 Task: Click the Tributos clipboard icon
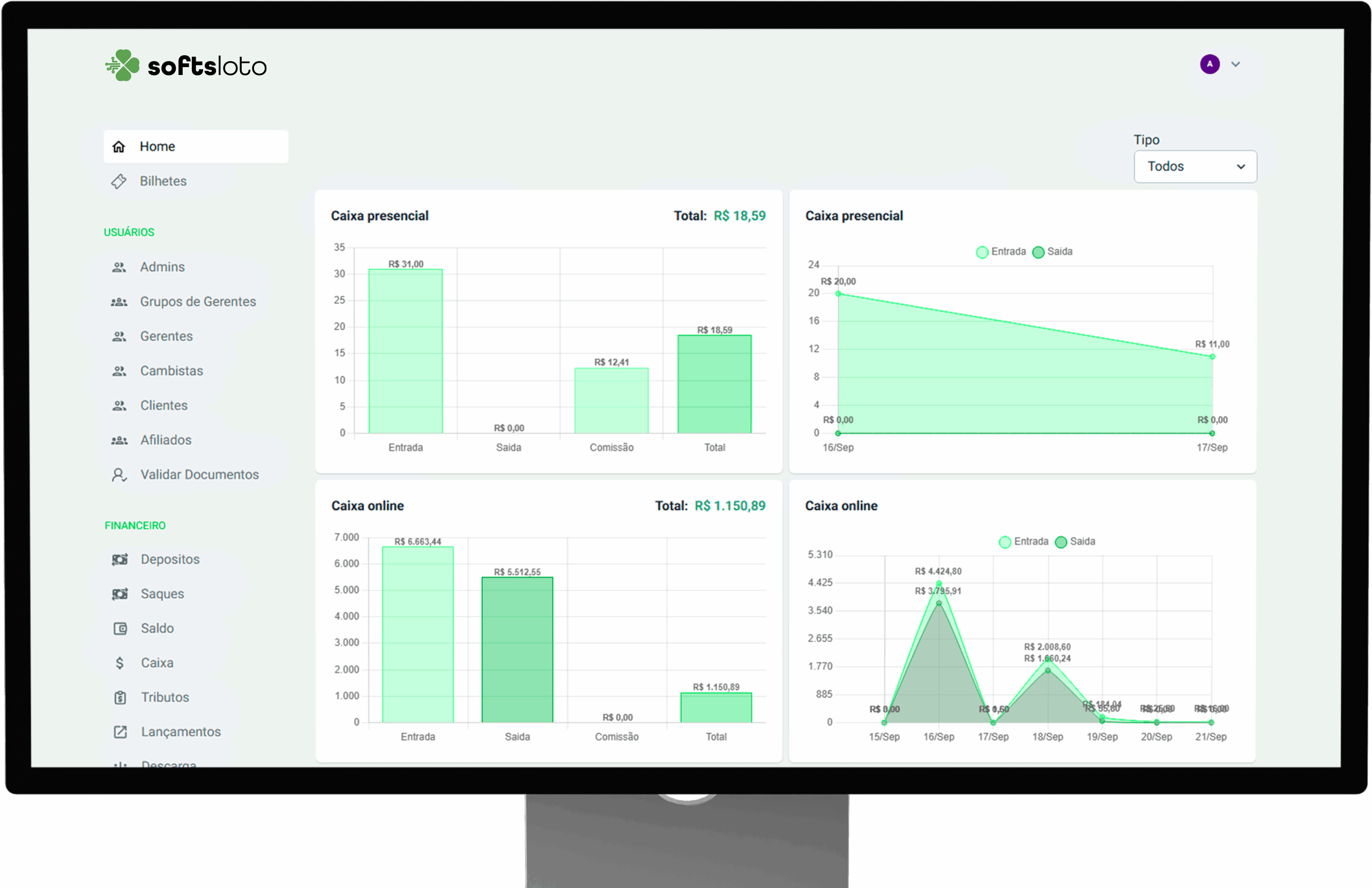pyautogui.click(x=120, y=698)
